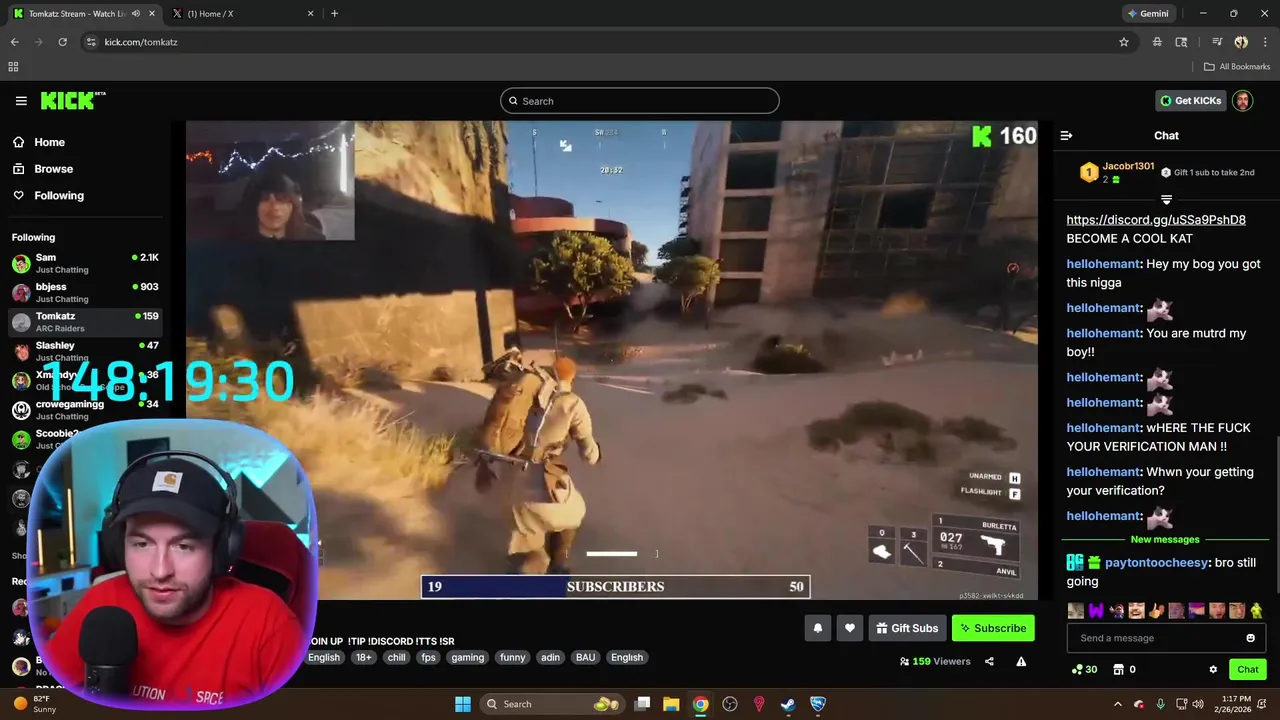Go back to the previous page

(14, 42)
